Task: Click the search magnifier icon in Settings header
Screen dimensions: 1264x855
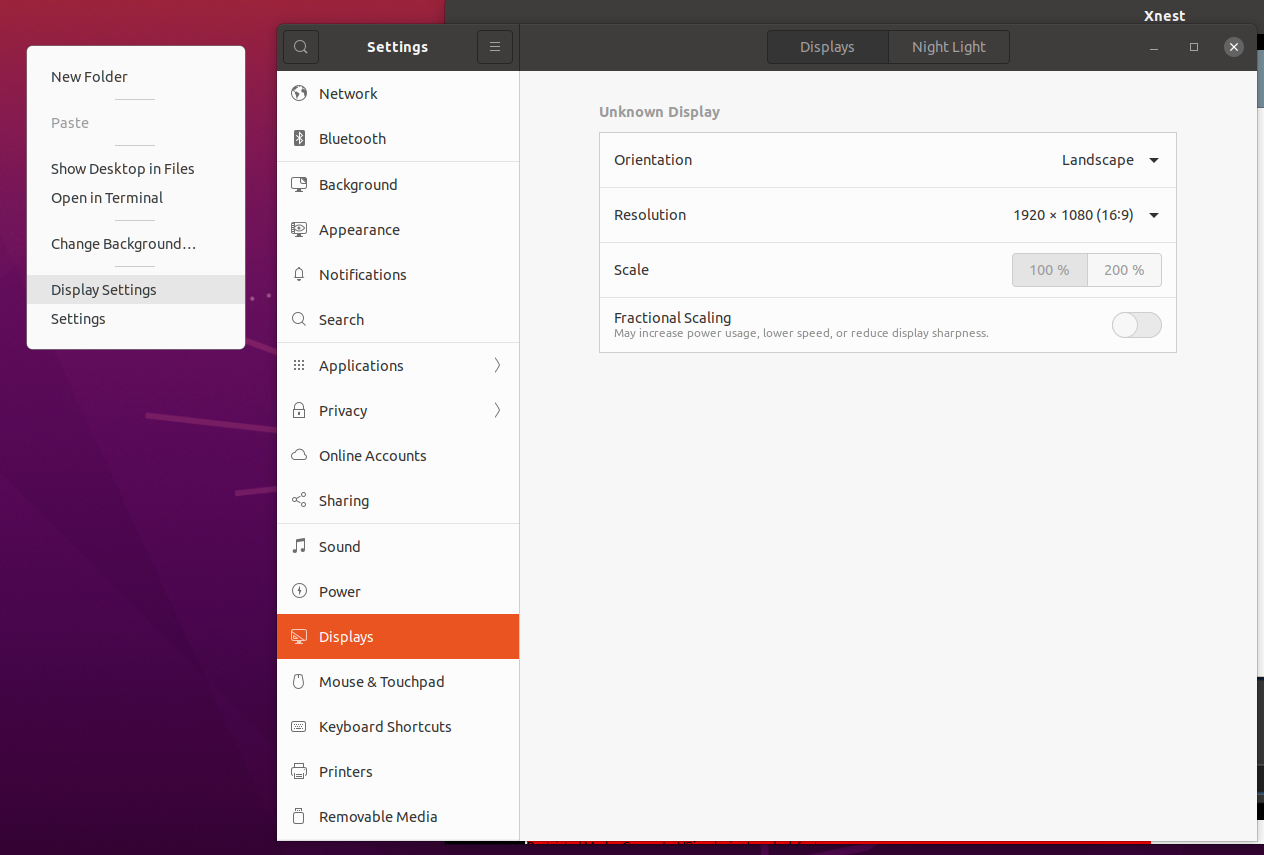Action: click(301, 47)
